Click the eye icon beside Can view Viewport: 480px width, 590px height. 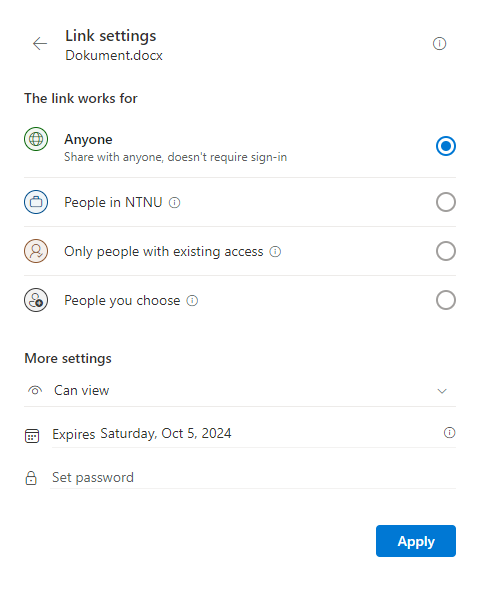click(x=35, y=391)
